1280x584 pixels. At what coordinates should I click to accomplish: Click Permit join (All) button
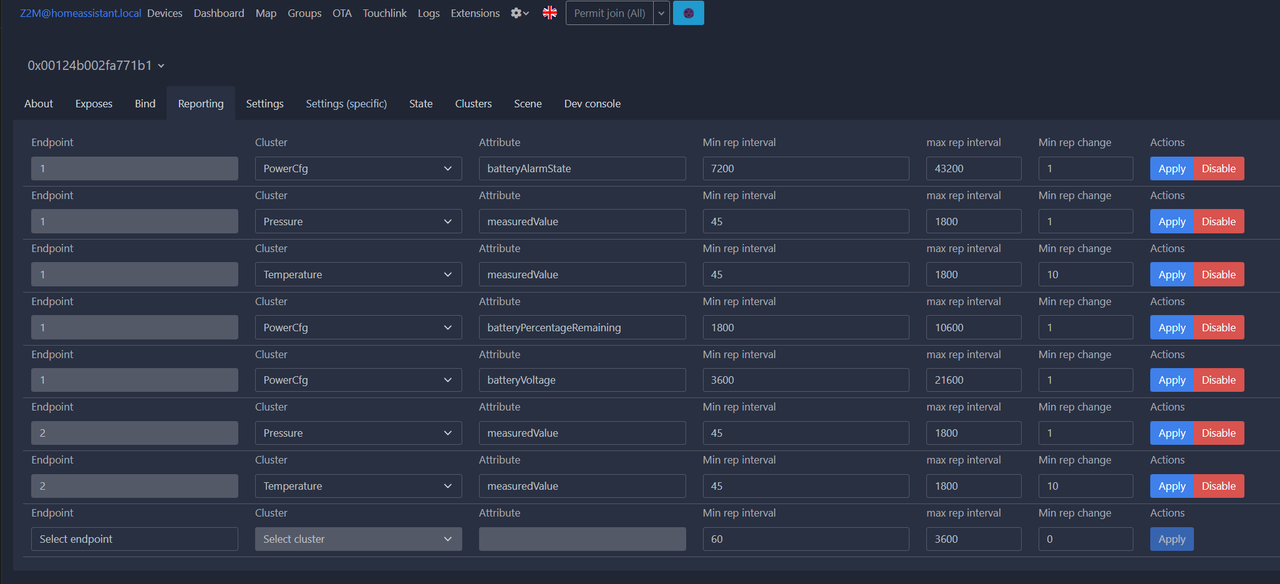click(x=610, y=13)
